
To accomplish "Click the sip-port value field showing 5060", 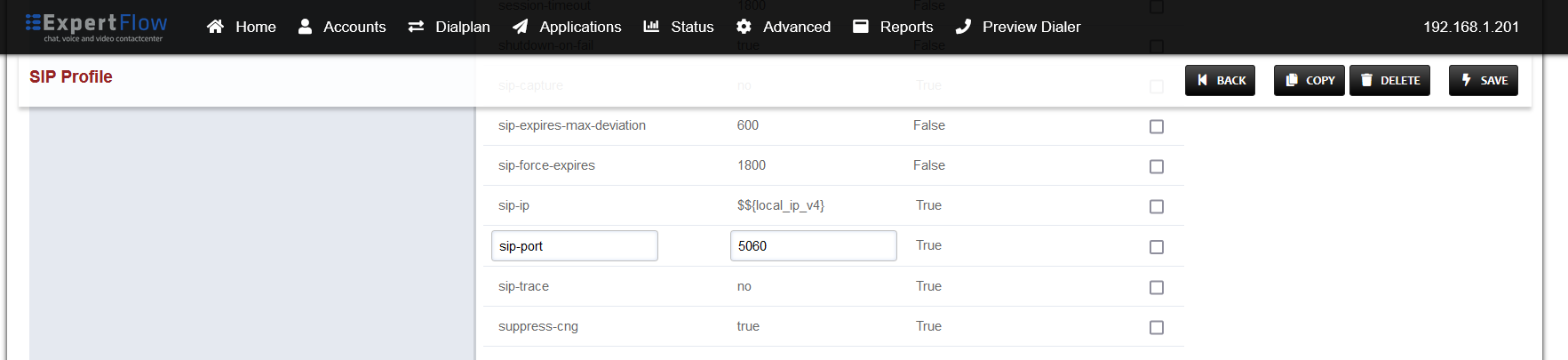I will 813,246.
